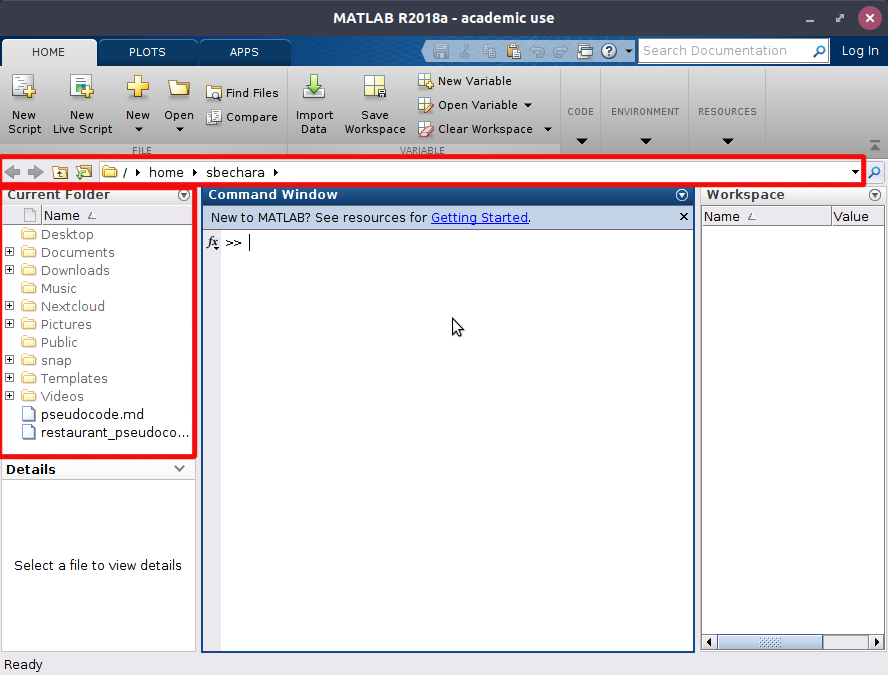Click the Cut scissors icon
The width and height of the screenshot is (888, 675).
tap(465, 52)
